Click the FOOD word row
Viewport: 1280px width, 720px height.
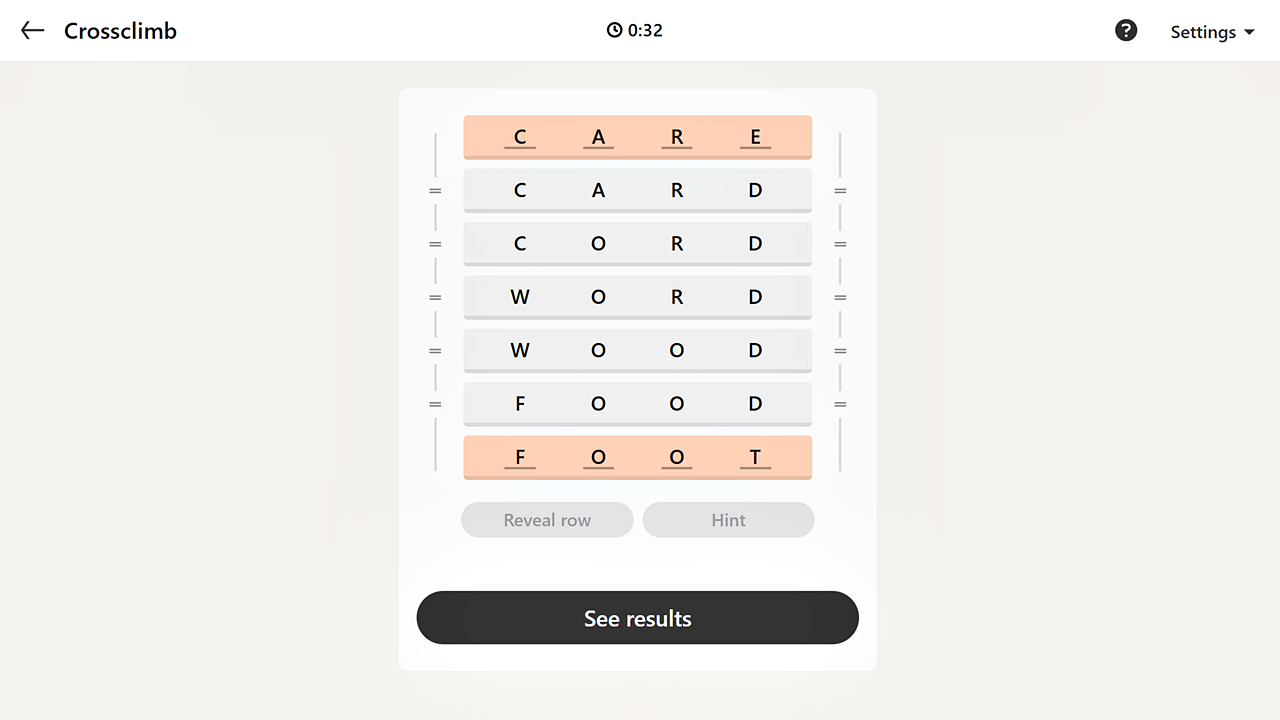click(637, 404)
